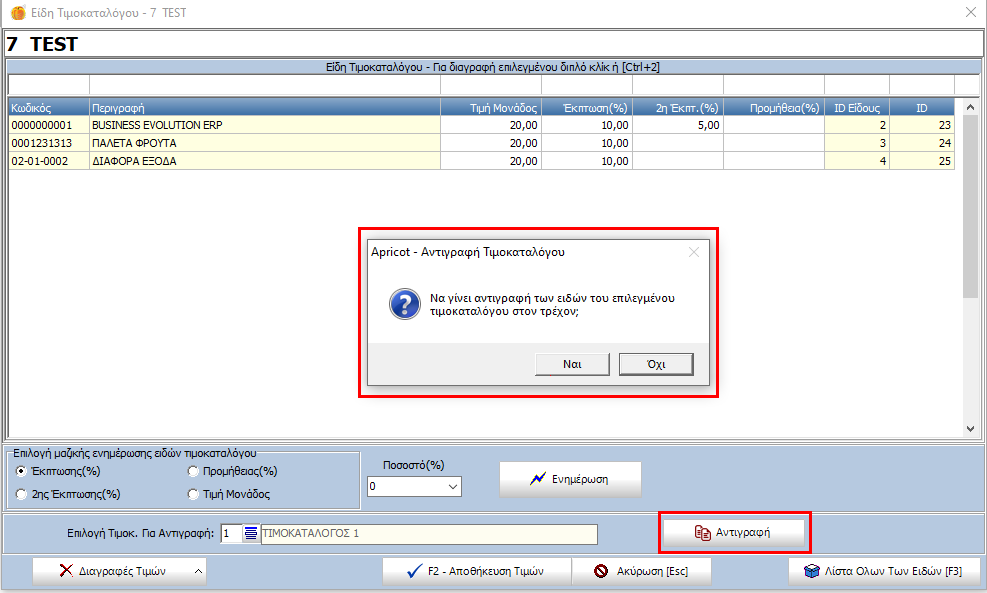Select row code 0000000001

[x=49, y=125]
